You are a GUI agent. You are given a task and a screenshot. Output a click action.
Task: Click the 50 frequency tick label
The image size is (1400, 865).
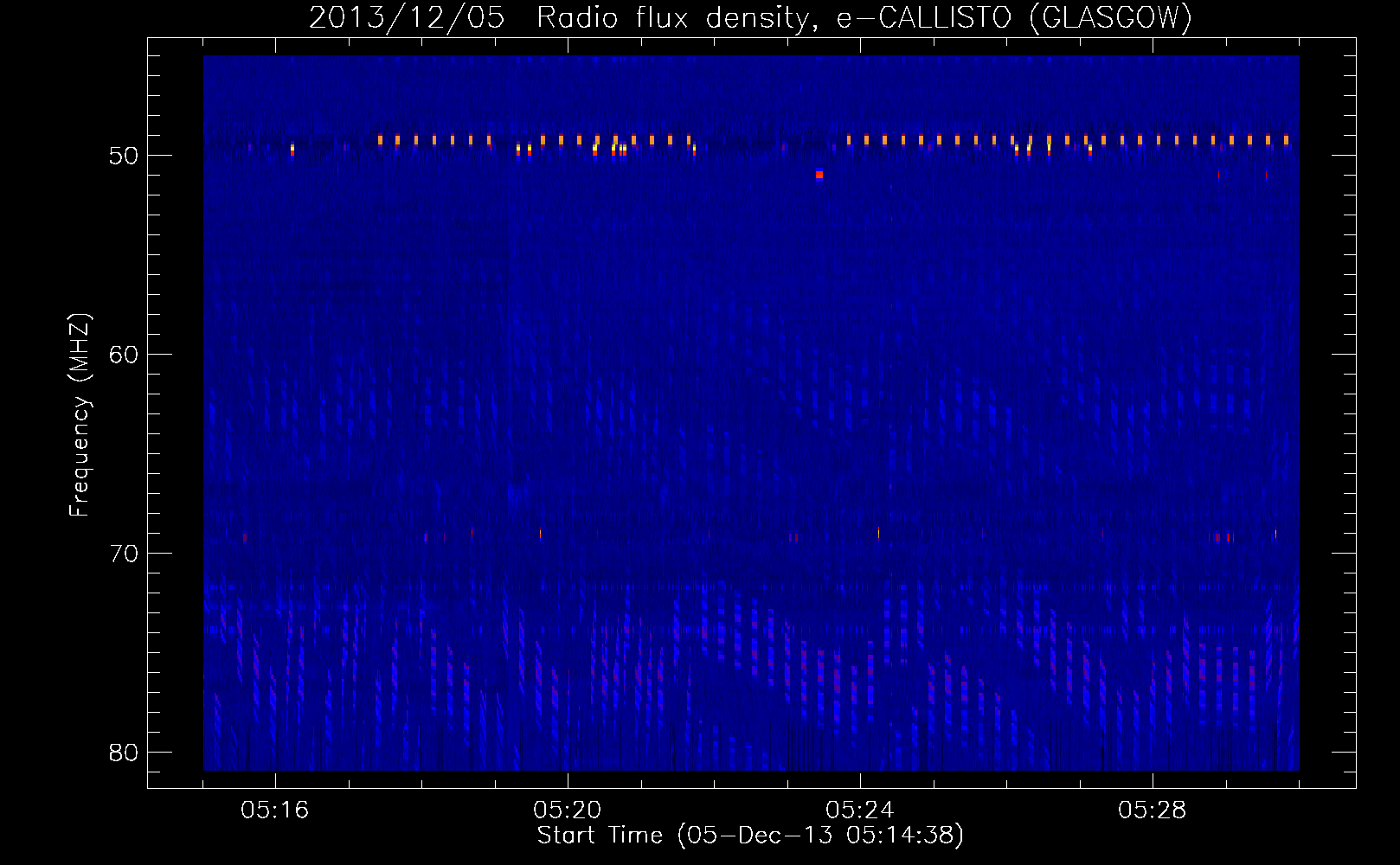pyautogui.click(x=124, y=156)
